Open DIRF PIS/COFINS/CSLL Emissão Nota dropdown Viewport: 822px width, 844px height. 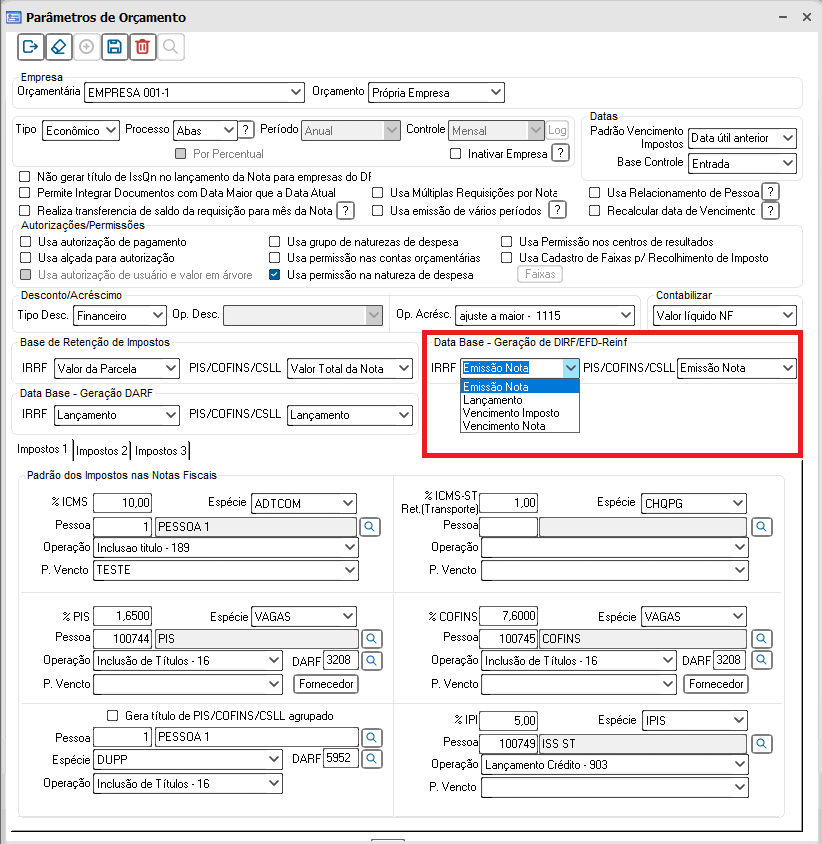tap(736, 368)
